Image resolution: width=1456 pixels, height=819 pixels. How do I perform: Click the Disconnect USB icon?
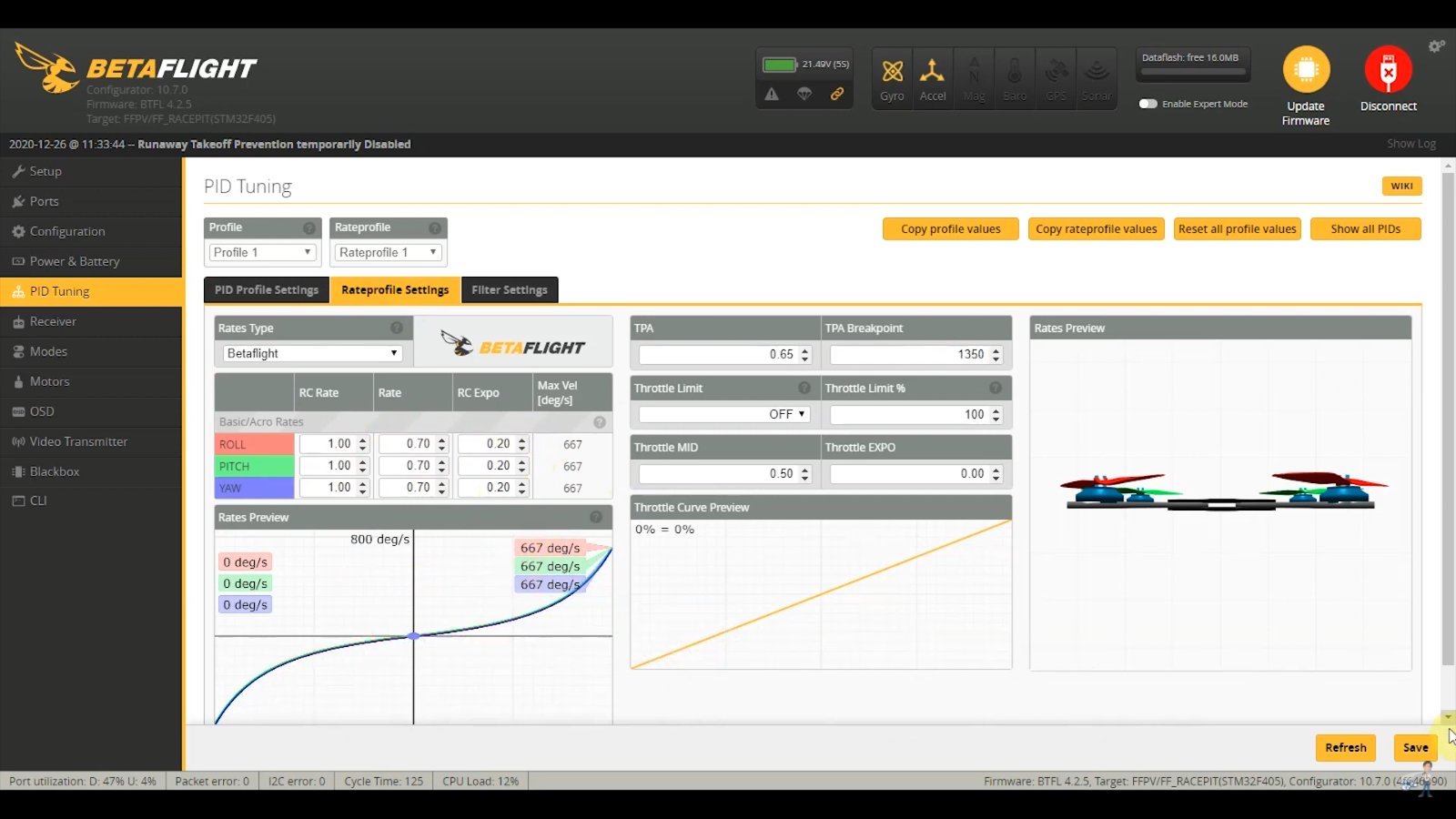coord(1388,69)
